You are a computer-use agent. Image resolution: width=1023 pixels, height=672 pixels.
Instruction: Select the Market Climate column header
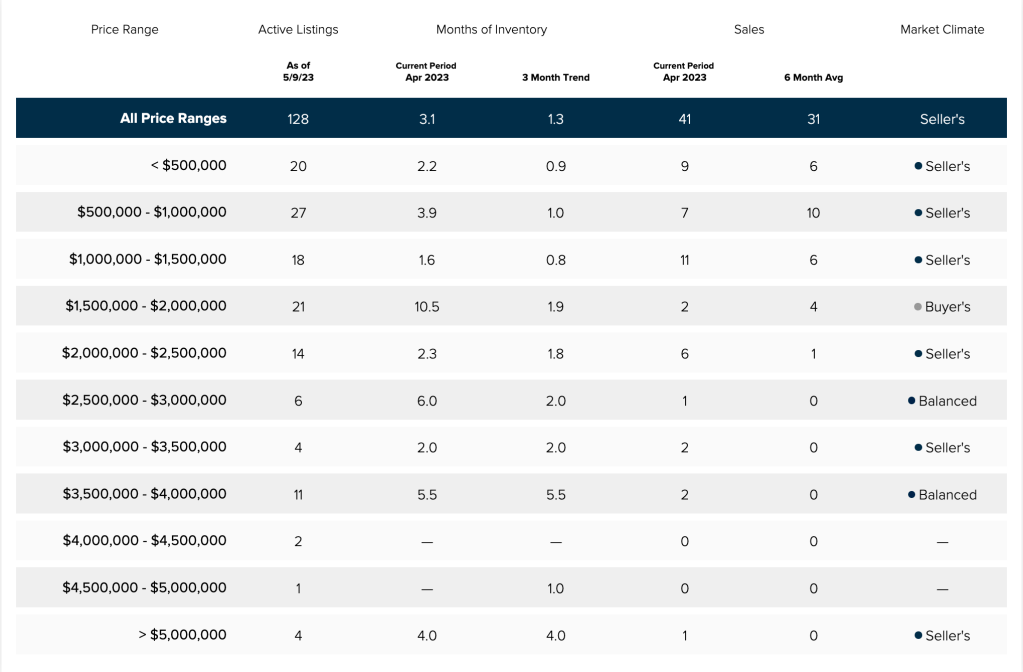[x=942, y=30]
